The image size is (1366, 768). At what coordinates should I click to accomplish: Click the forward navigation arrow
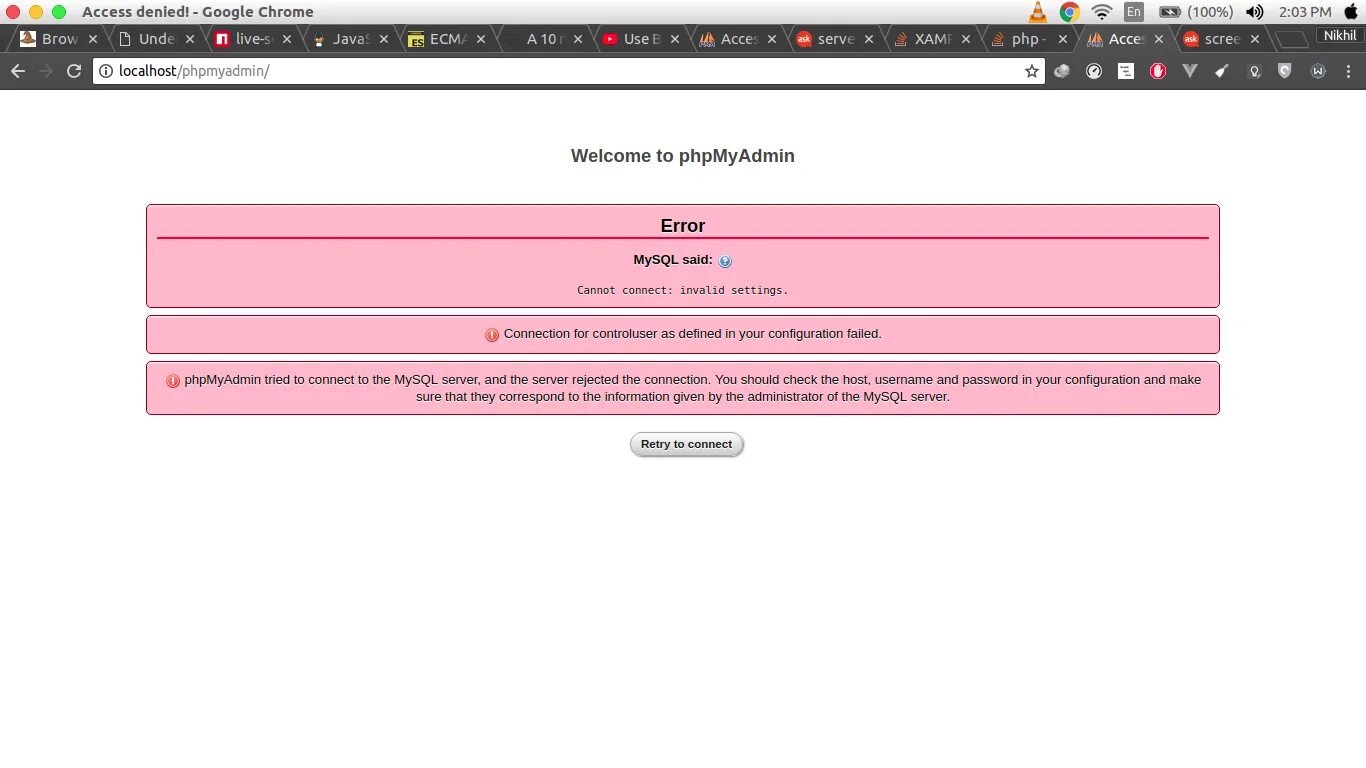click(x=45, y=71)
